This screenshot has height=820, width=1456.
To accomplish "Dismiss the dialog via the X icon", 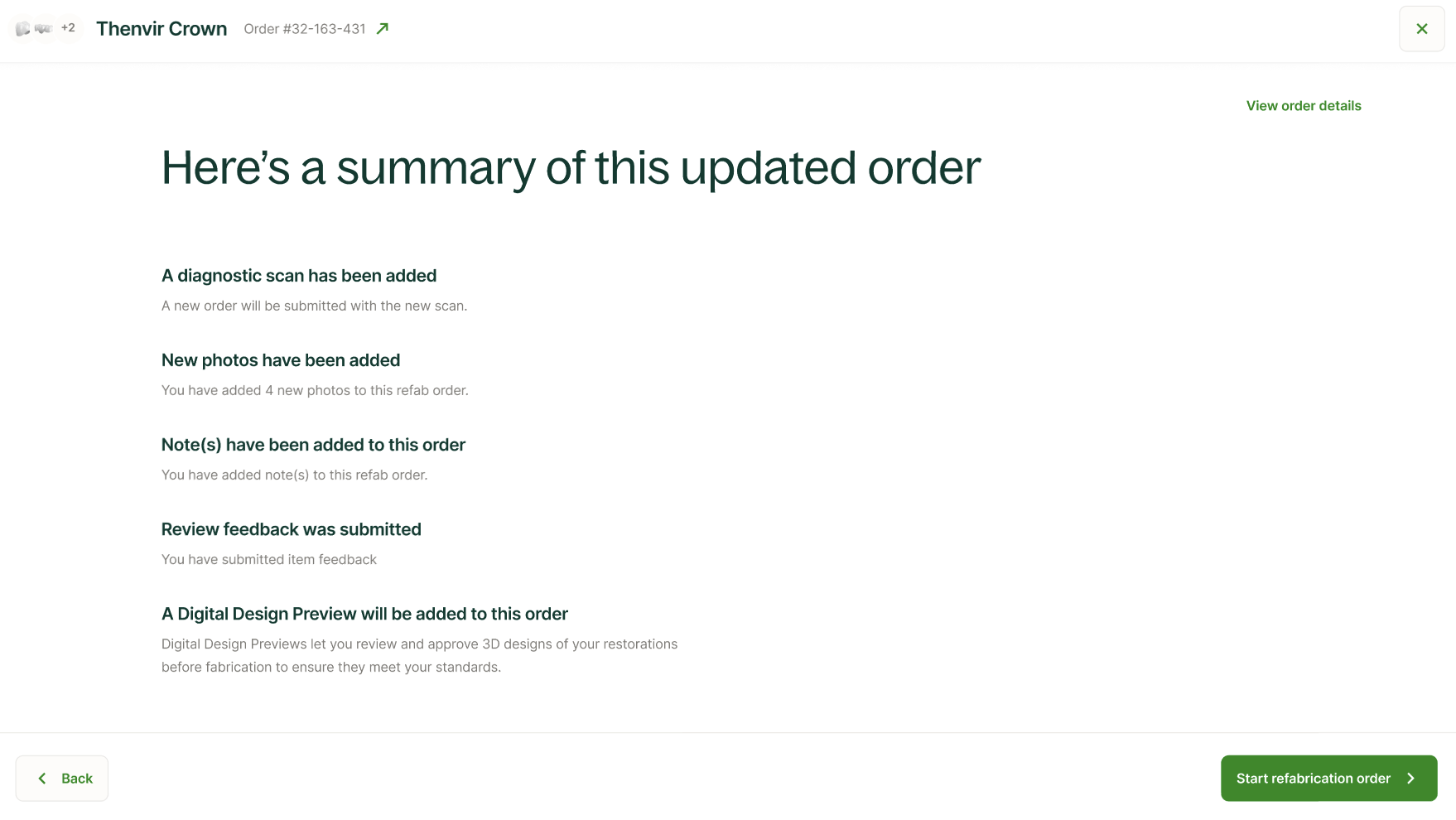I will tap(1421, 28).
